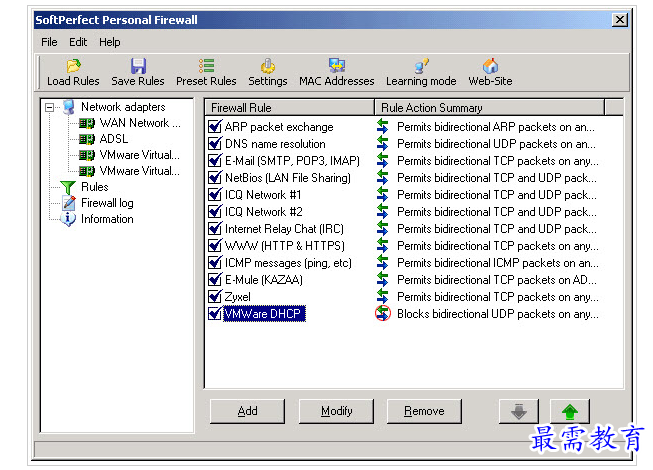The height and width of the screenshot is (470, 653).
Task: Click the Firewall log pencil icon
Action: tap(69, 203)
